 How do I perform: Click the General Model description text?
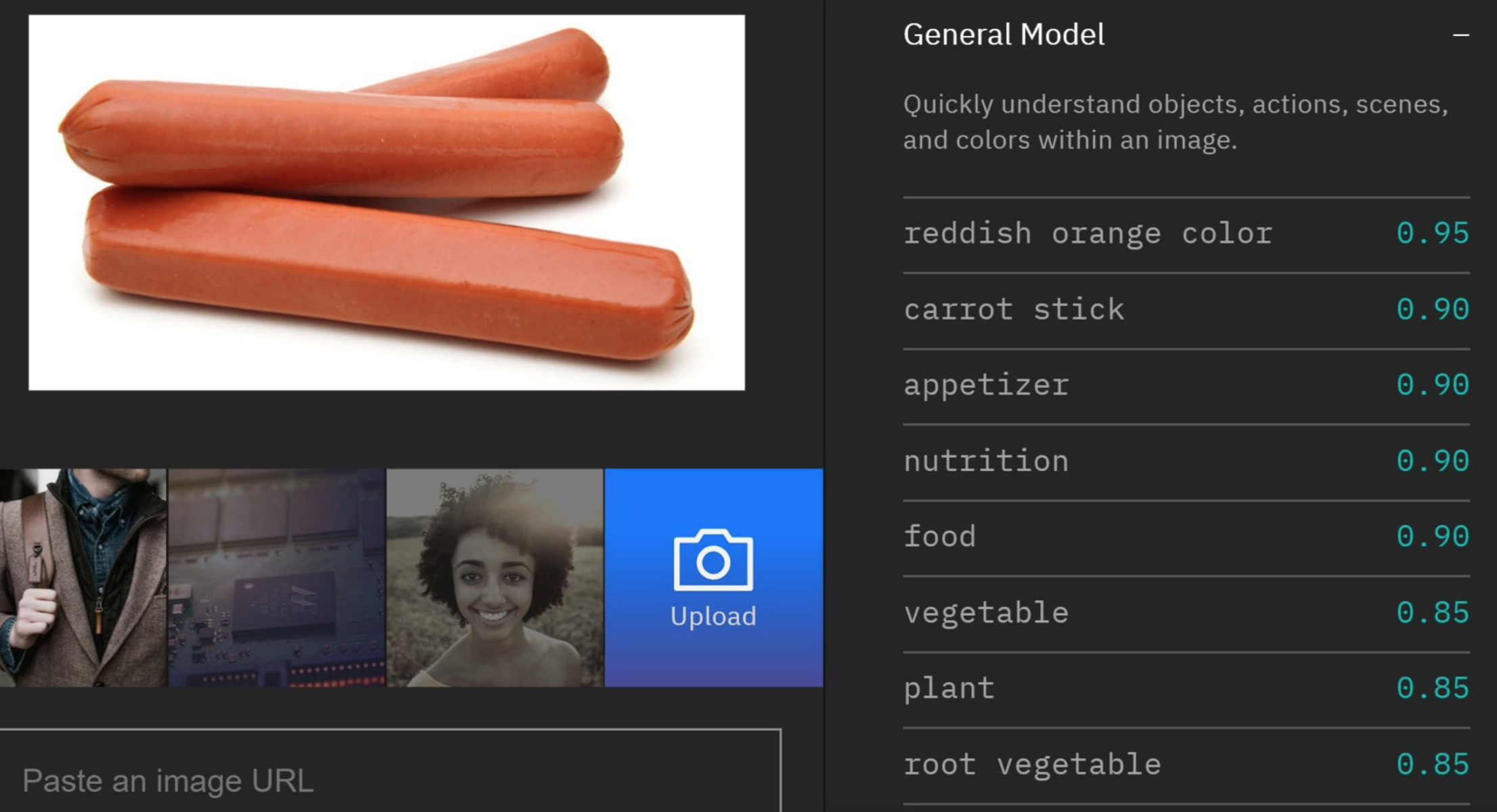pos(1176,122)
